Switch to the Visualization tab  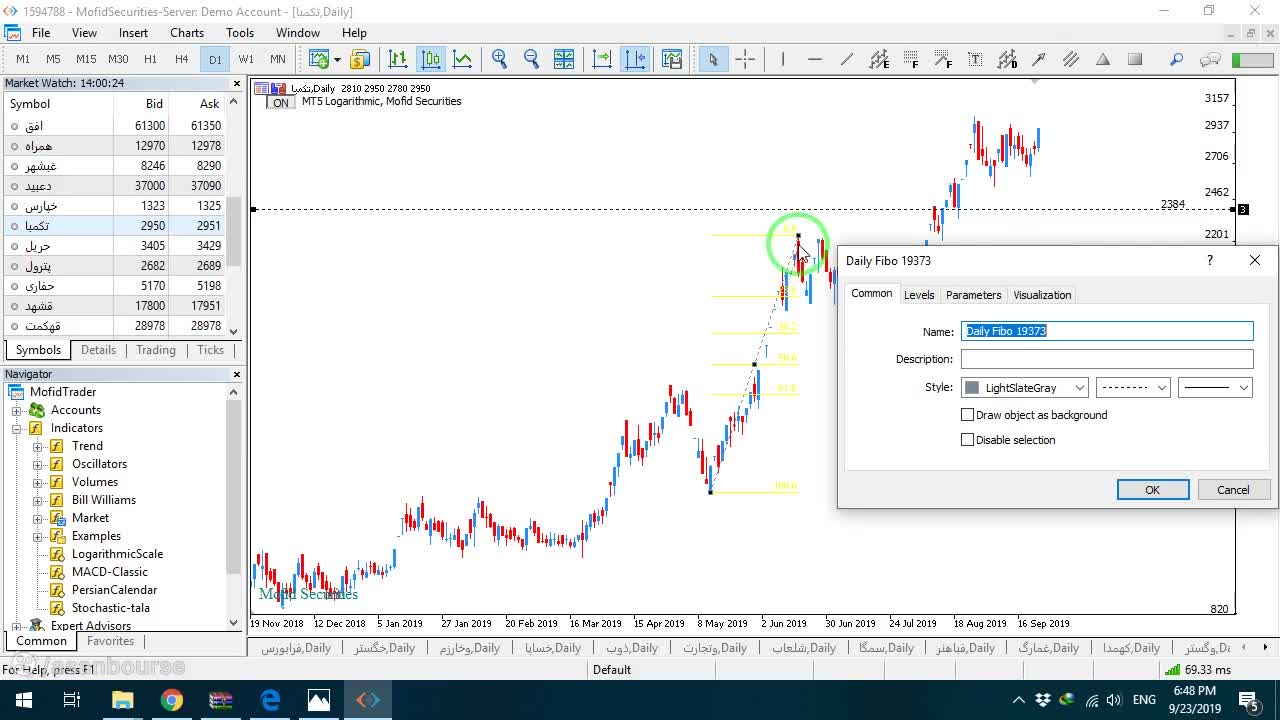click(1042, 295)
